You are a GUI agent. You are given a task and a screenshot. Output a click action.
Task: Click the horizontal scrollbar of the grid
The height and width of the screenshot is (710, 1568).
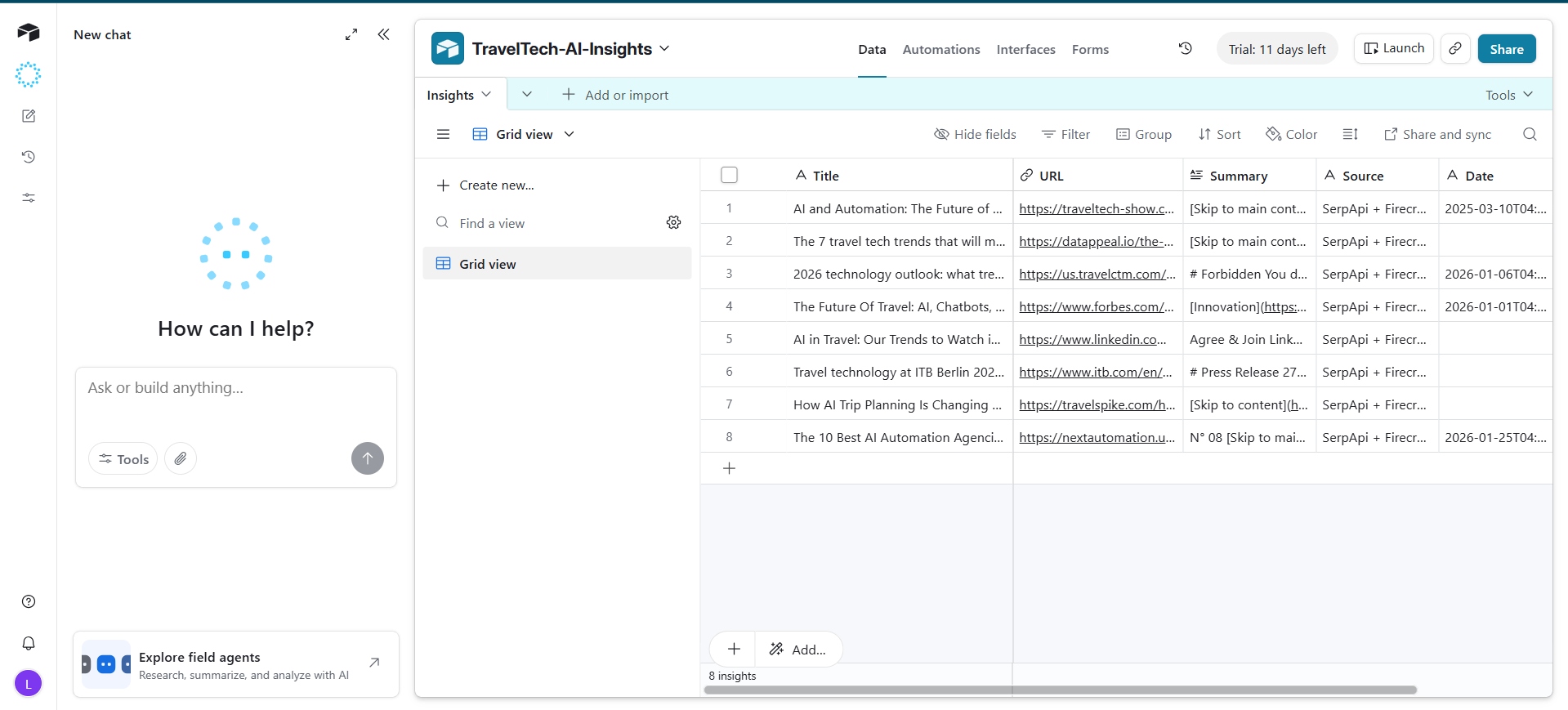point(1060,690)
